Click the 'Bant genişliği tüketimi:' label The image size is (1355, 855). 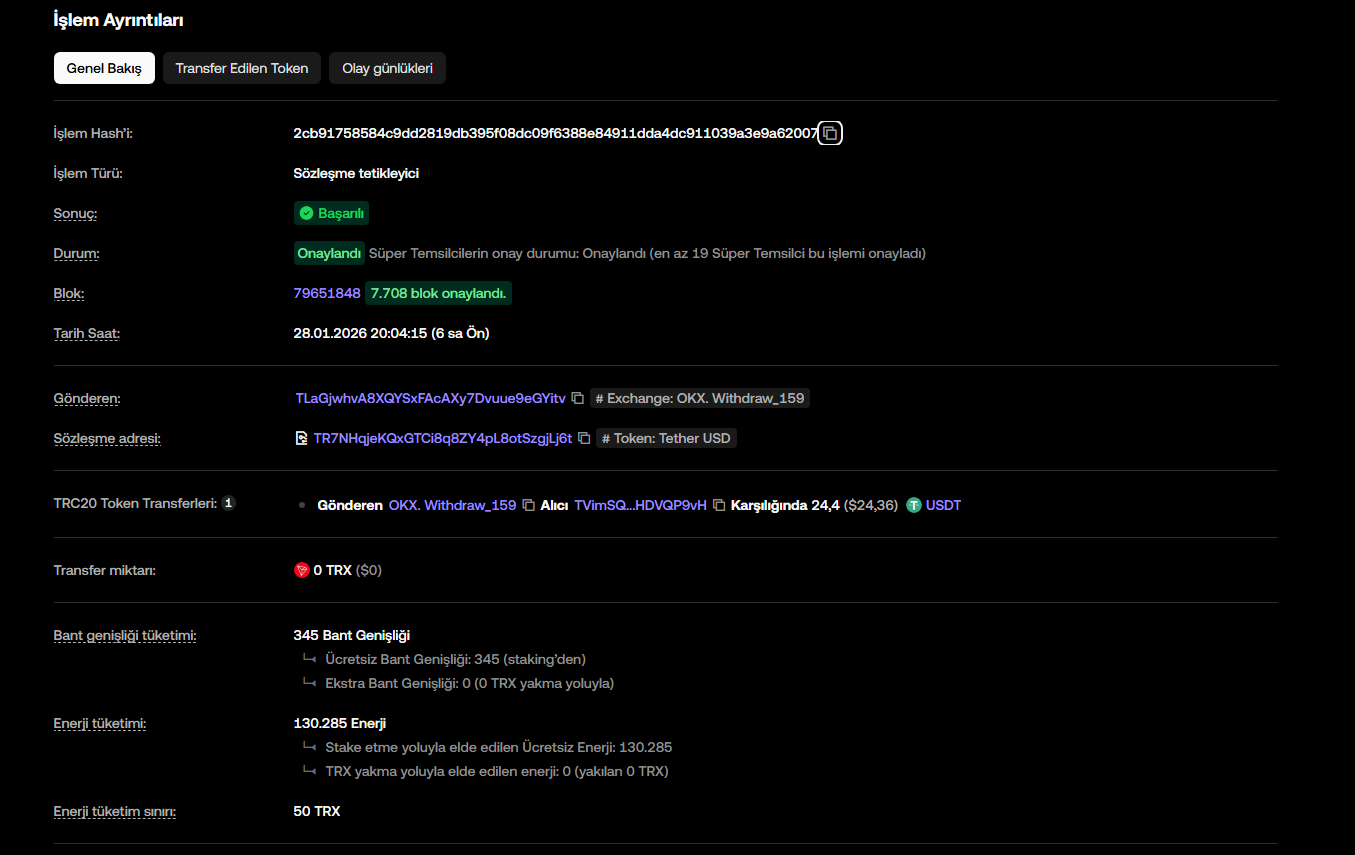(125, 635)
